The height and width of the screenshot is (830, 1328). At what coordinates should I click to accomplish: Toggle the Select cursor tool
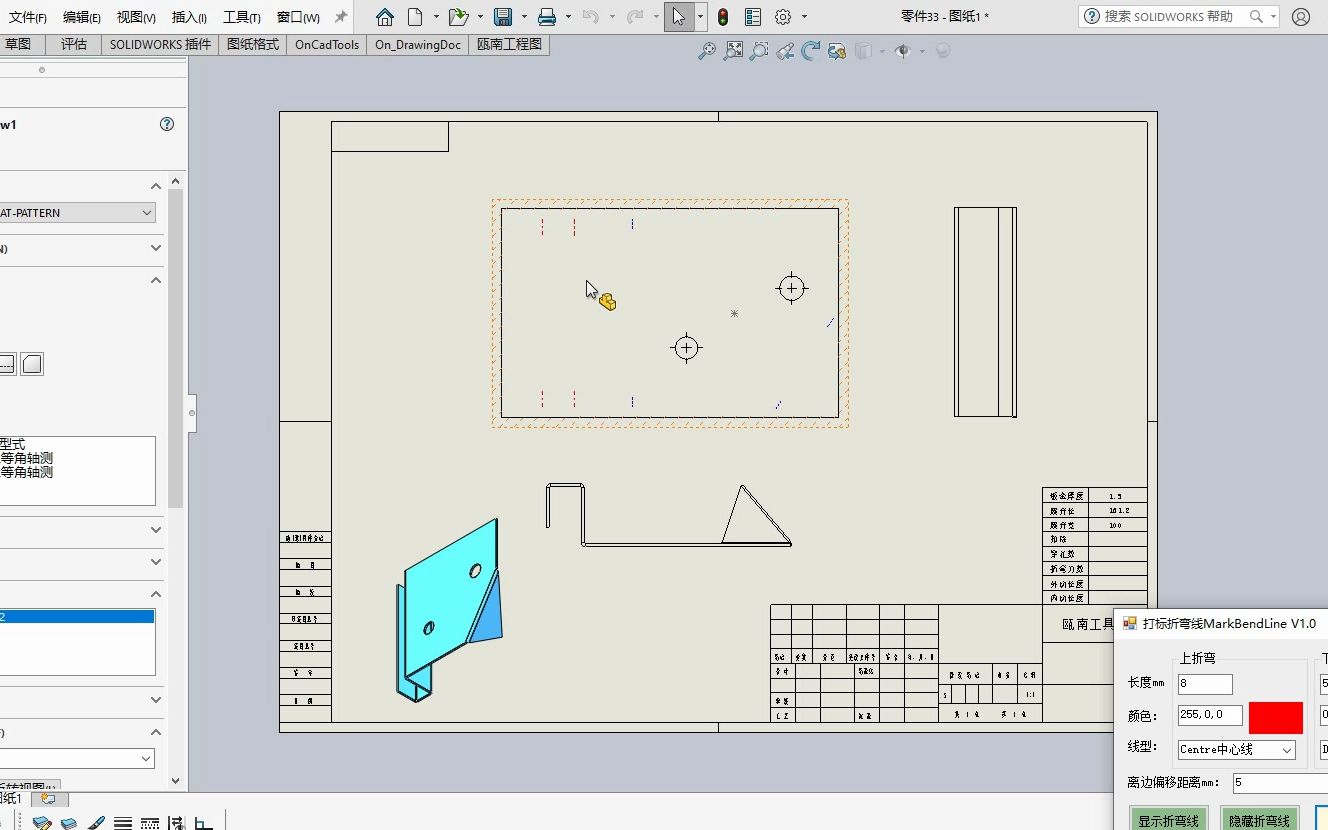click(679, 17)
